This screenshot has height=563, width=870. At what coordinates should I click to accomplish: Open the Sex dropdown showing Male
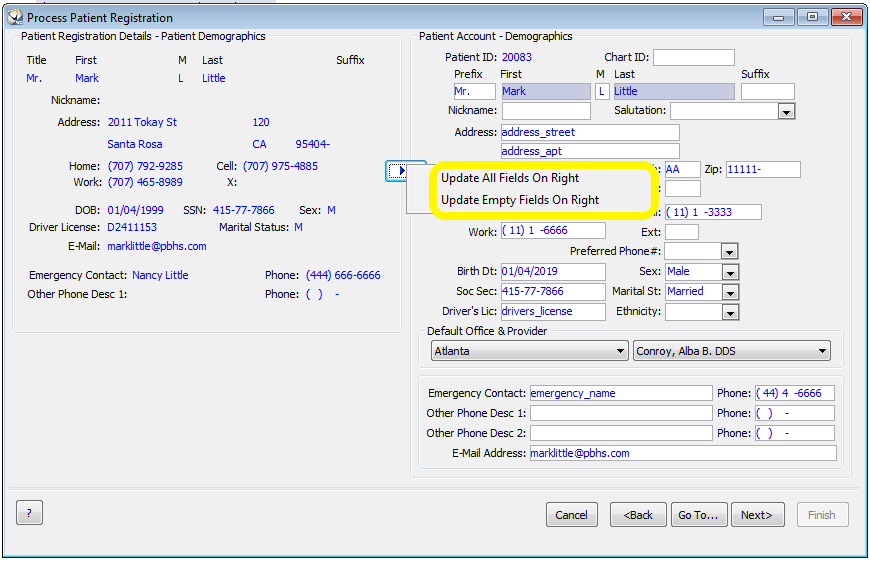pyautogui.click(x=730, y=272)
